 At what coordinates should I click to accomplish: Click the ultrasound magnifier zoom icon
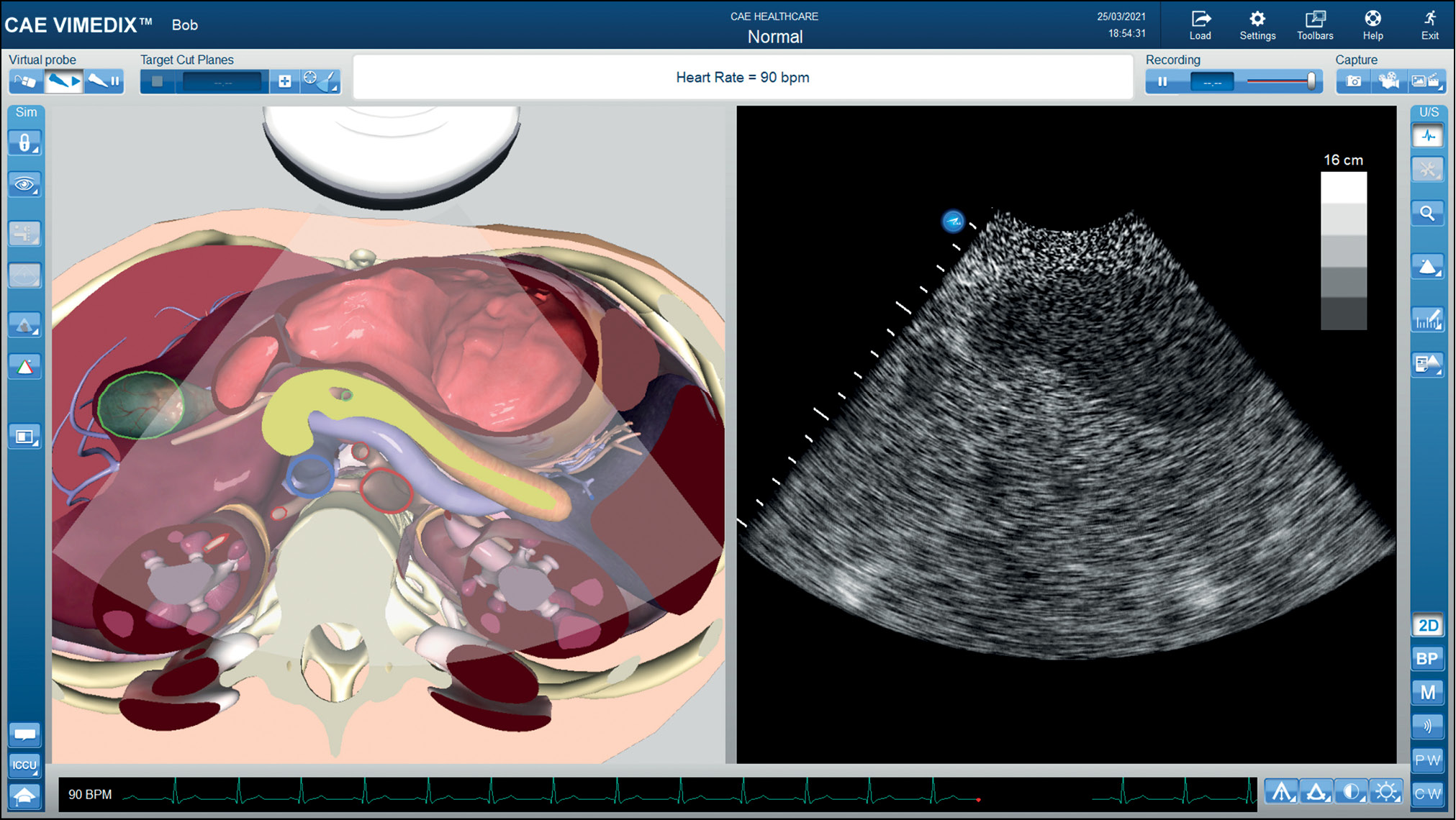coord(1427,214)
